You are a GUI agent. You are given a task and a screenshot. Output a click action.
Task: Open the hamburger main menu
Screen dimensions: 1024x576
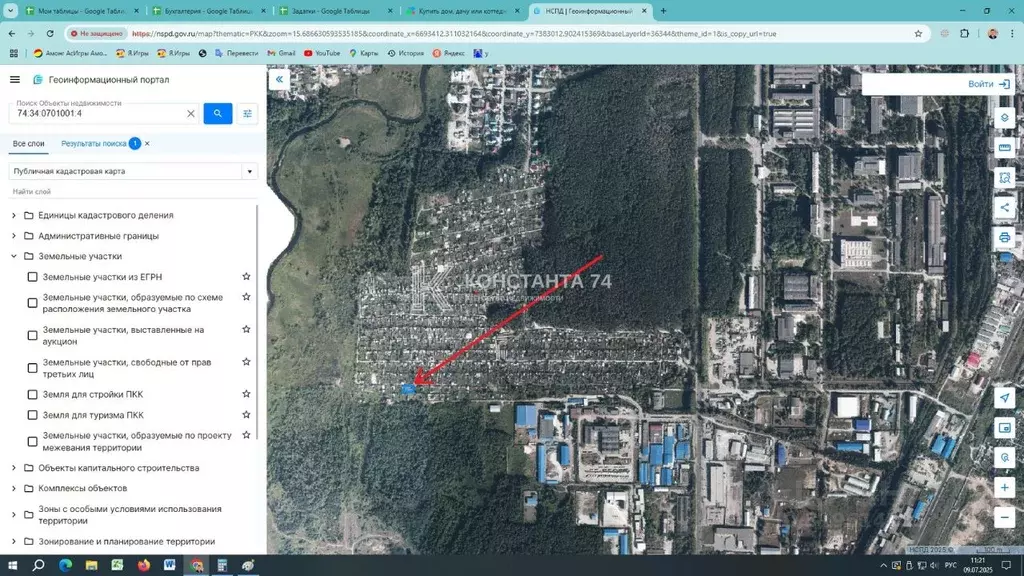coord(14,80)
